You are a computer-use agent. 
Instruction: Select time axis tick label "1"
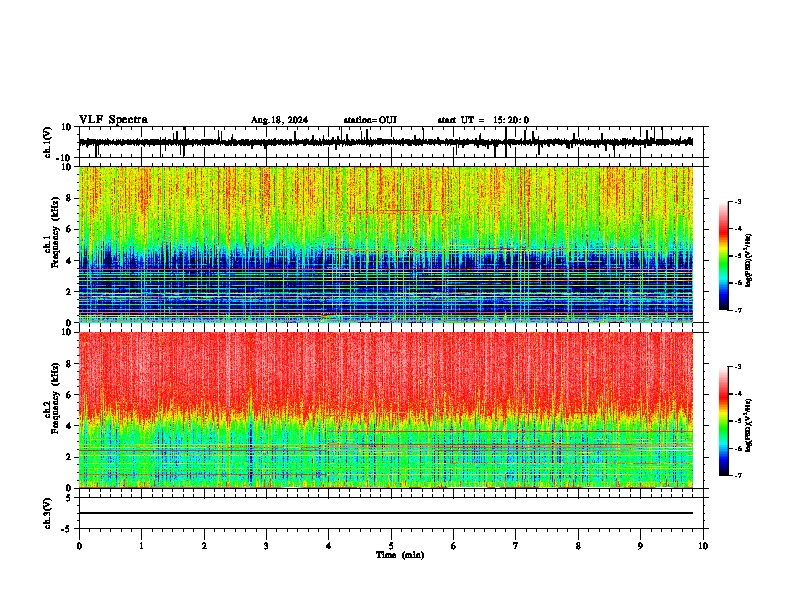point(141,546)
